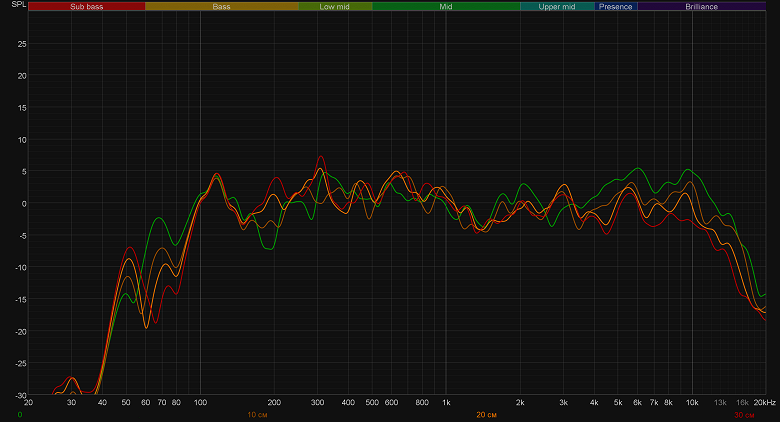Screen dimensions: 780x422
Task: Click the -30 dB axis value
Action: [20, 396]
